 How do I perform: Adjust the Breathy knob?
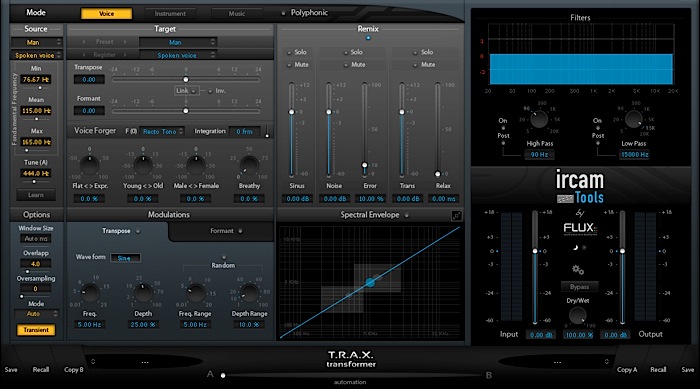point(249,165)
